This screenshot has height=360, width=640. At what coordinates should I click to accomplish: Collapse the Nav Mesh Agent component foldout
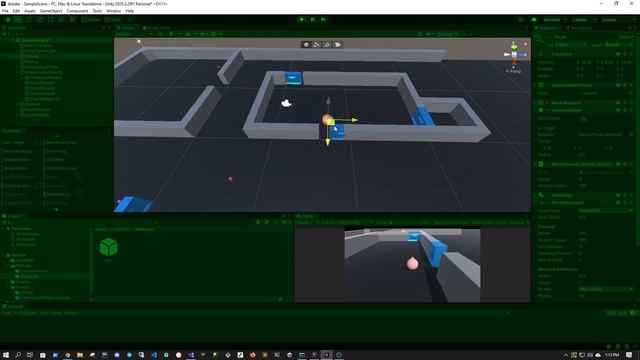click(536, 202)
